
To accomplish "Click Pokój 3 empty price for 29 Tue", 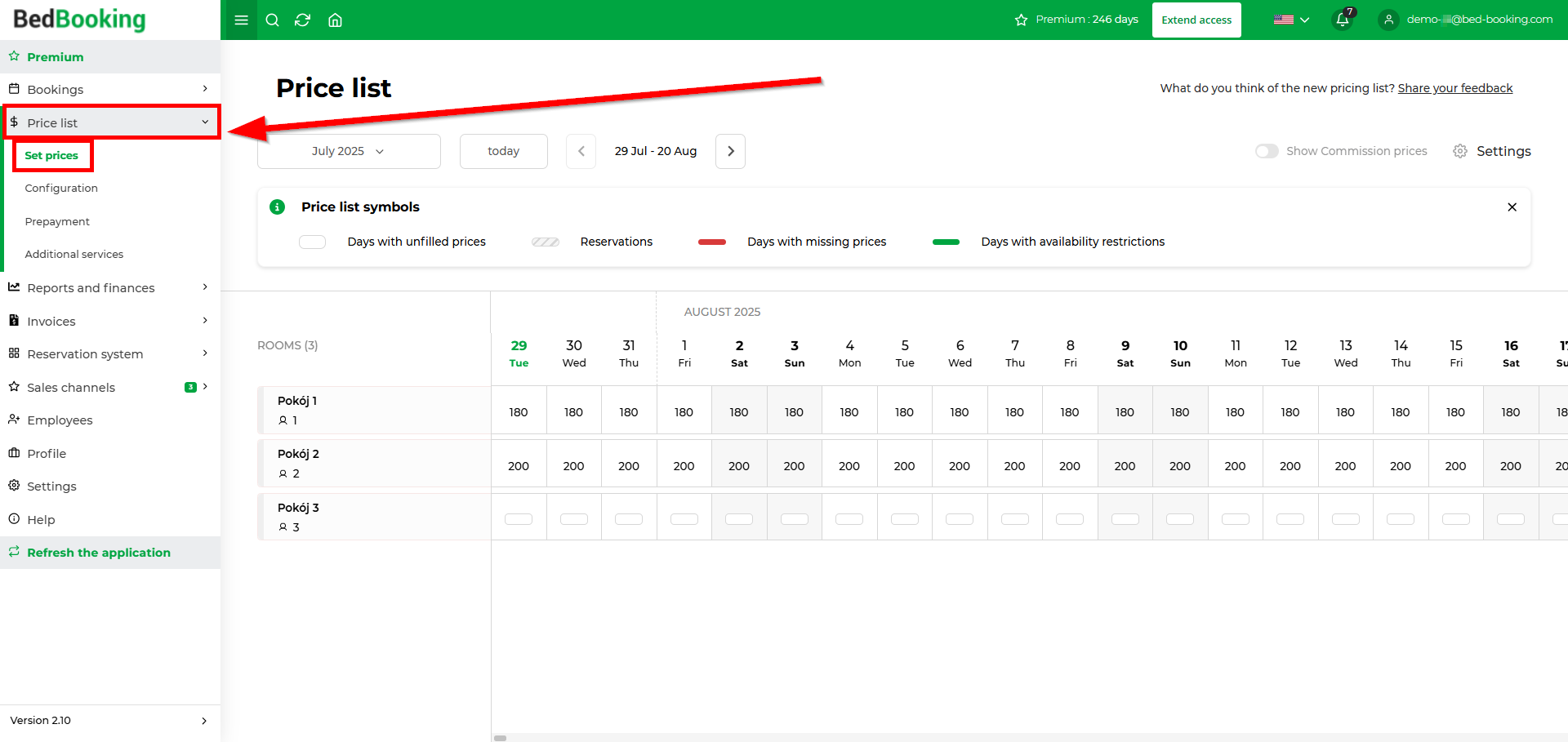I will point(519,519).
